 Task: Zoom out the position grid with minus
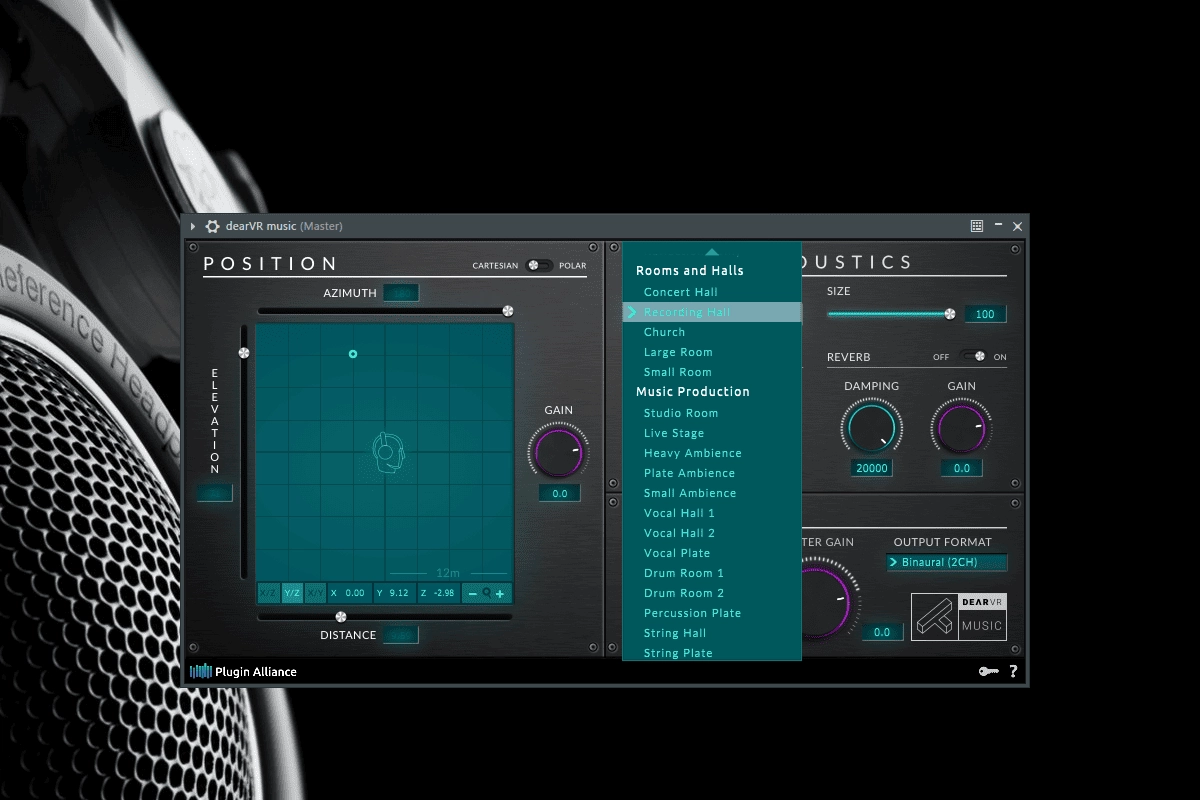point(472,594)
